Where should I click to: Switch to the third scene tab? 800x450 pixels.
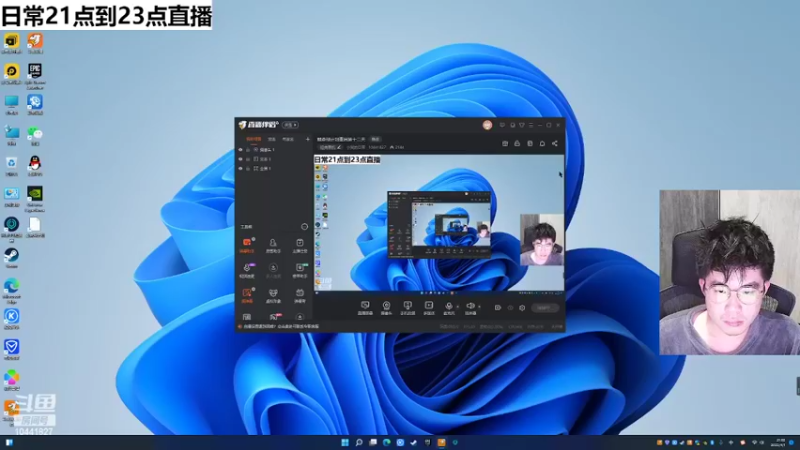[x=288, y=139]
